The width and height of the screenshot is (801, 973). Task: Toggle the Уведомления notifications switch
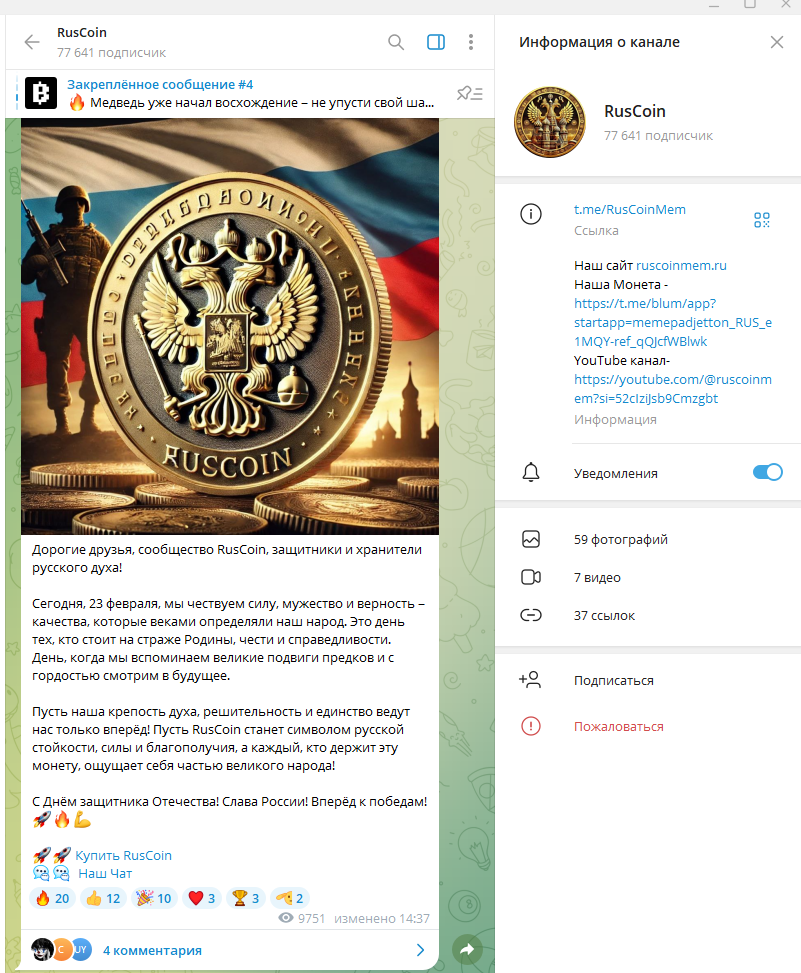[x=767, y=472]
